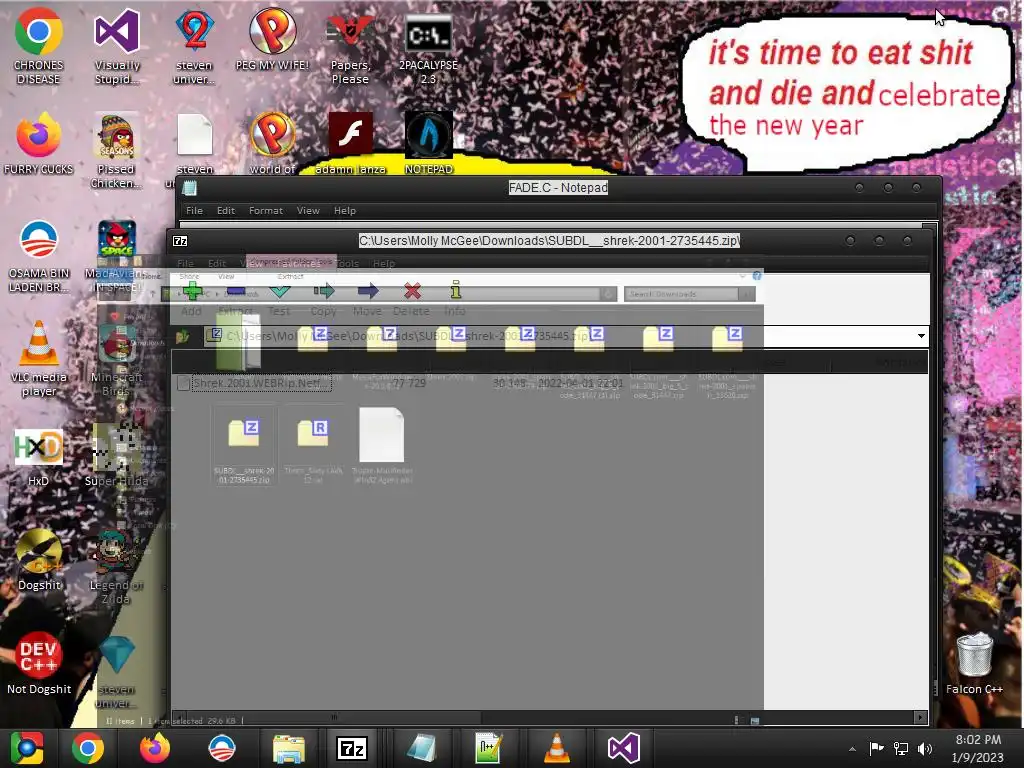
Task: Open Dogshit desktop shortcut
Action: click(39, 560)
